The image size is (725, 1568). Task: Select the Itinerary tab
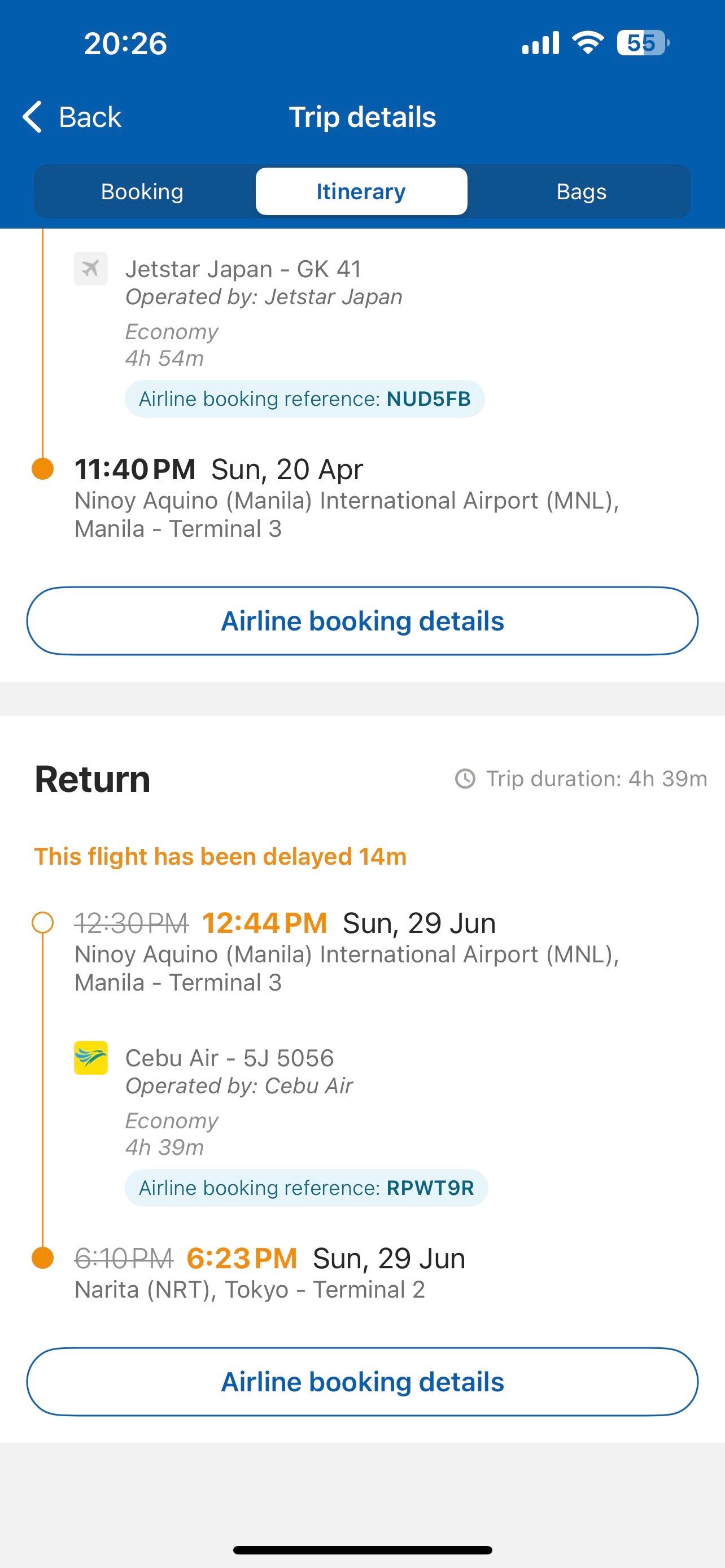[361, 192]
